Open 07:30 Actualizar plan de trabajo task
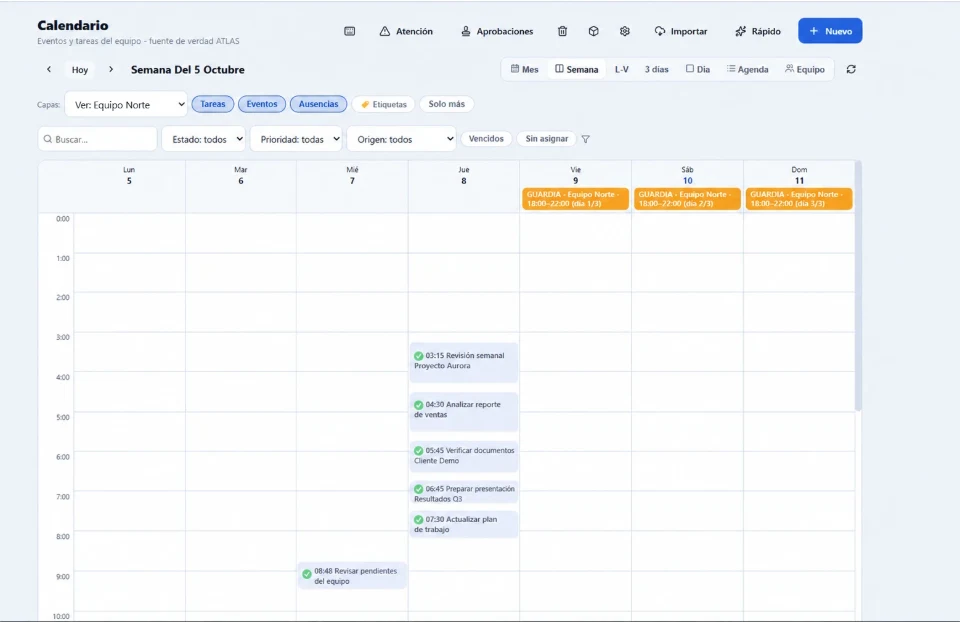 tap(463, 525)
